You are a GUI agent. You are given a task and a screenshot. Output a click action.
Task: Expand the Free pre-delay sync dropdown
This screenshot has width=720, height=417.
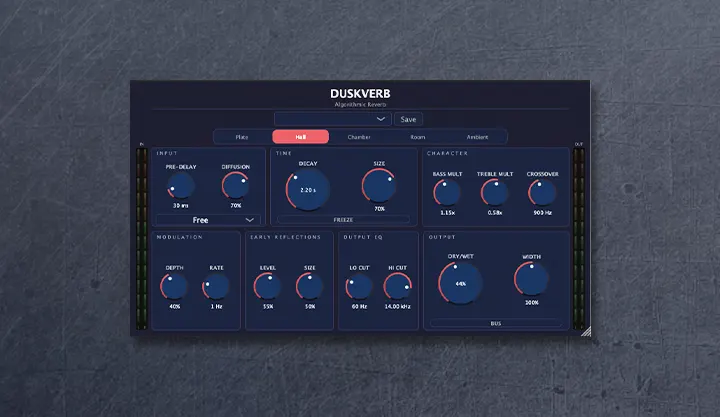(x=208, y=220)
